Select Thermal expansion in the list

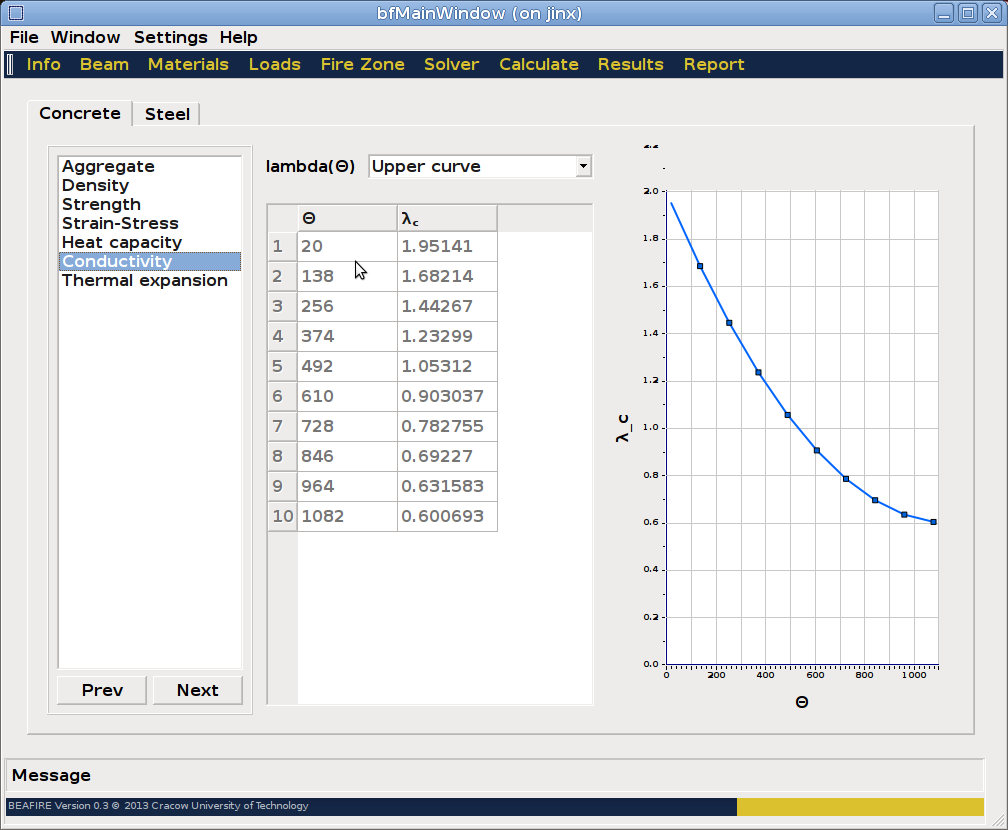coord(145,281)
